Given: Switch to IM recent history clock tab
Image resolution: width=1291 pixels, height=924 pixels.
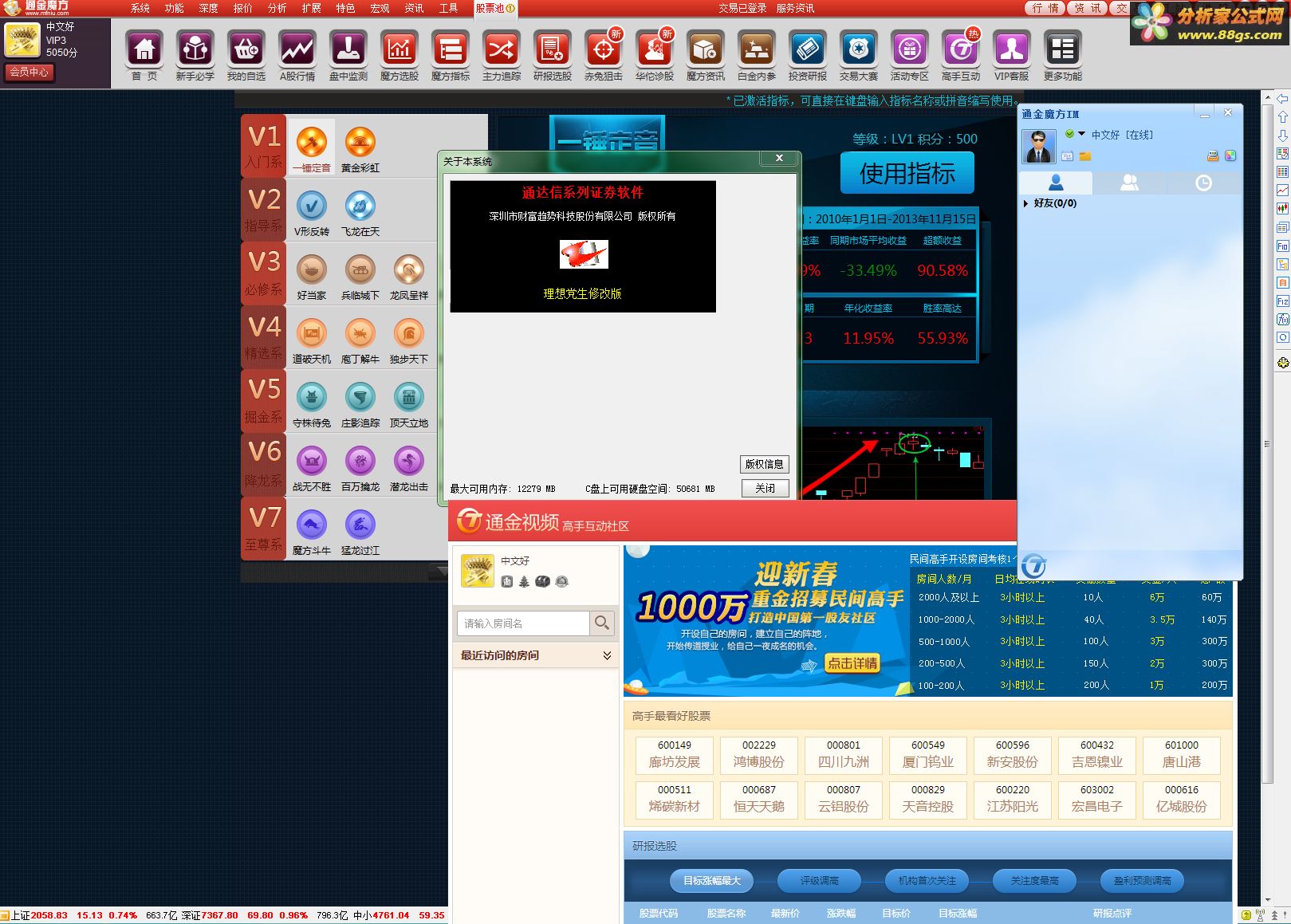Looking at the screenshot, I should [x=1203, y=183].
